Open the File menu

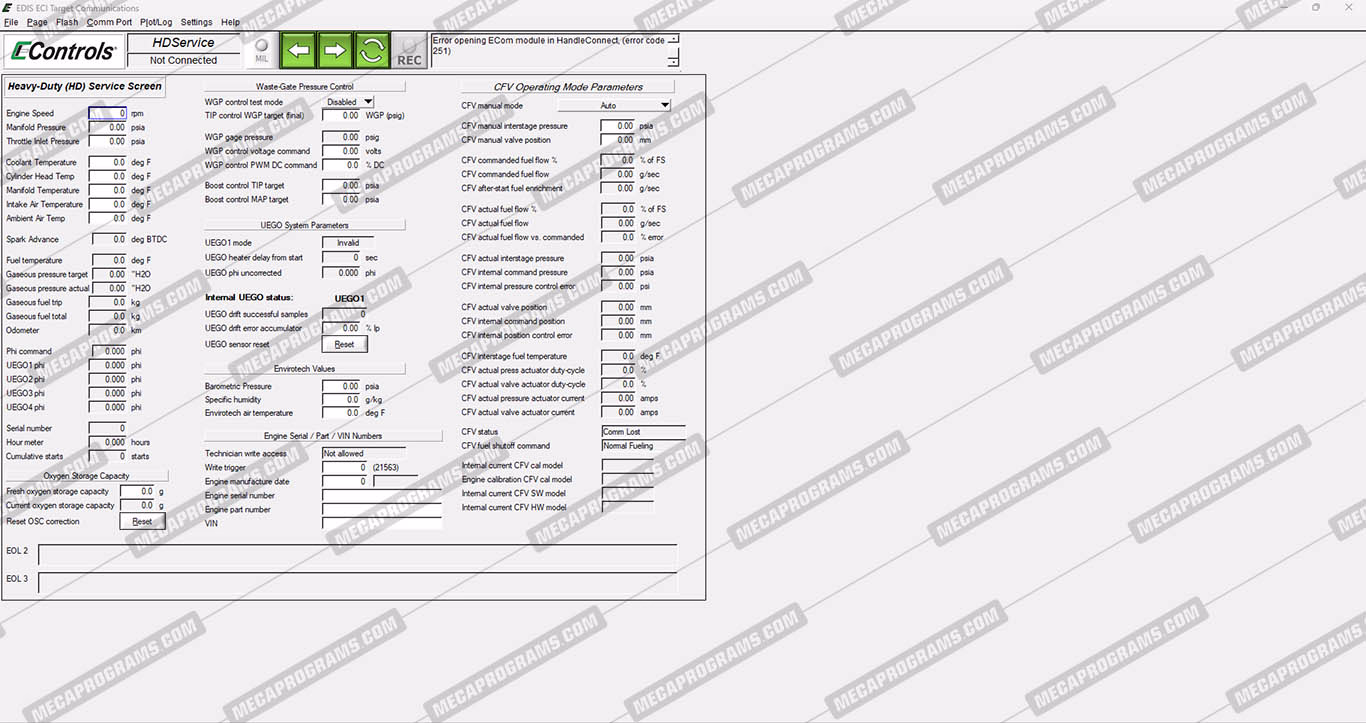coord(11,22)
